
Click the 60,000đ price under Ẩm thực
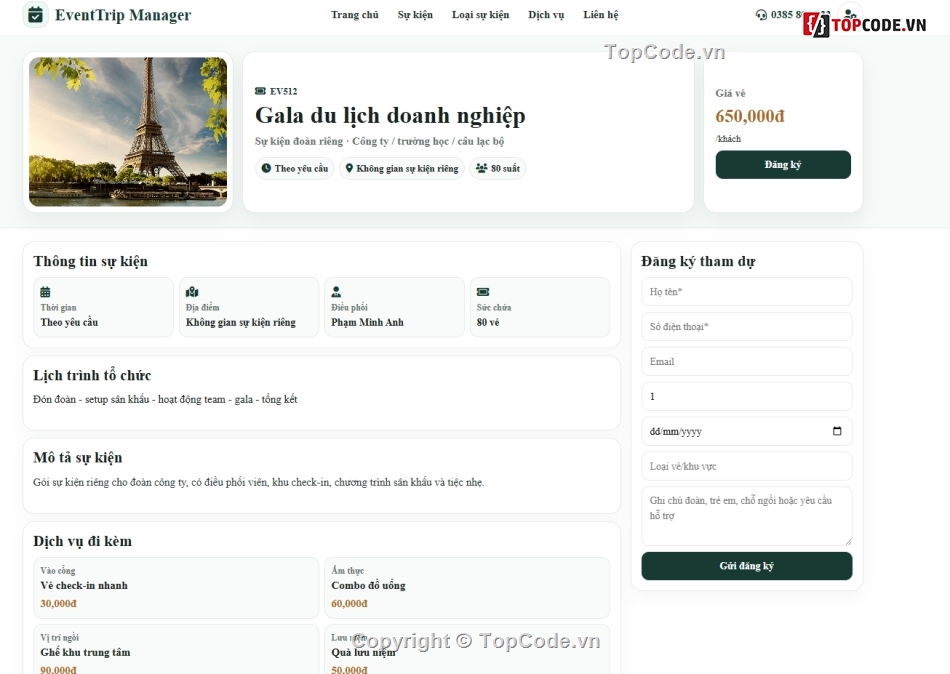click(350, 604)
